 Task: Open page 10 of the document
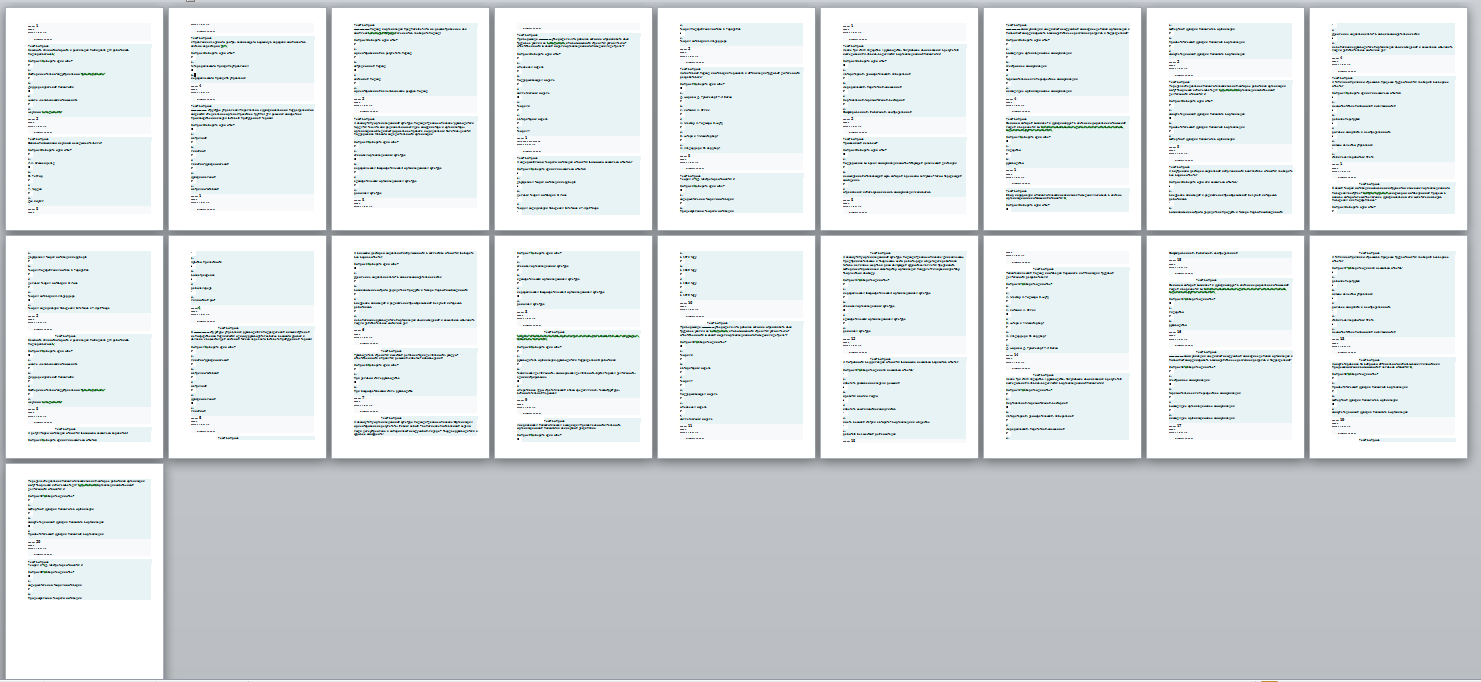tap(84, 347)
